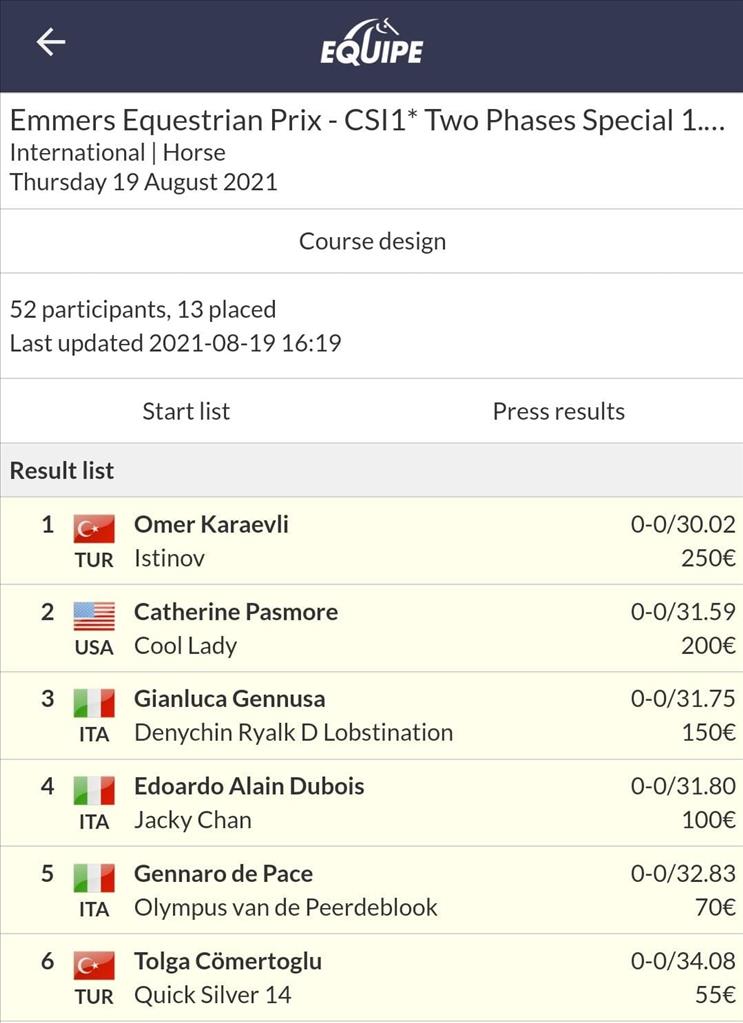743x1023 pixels.
Task: Select Tolga Cömertoglu result entry
Action: coord(372,977)
